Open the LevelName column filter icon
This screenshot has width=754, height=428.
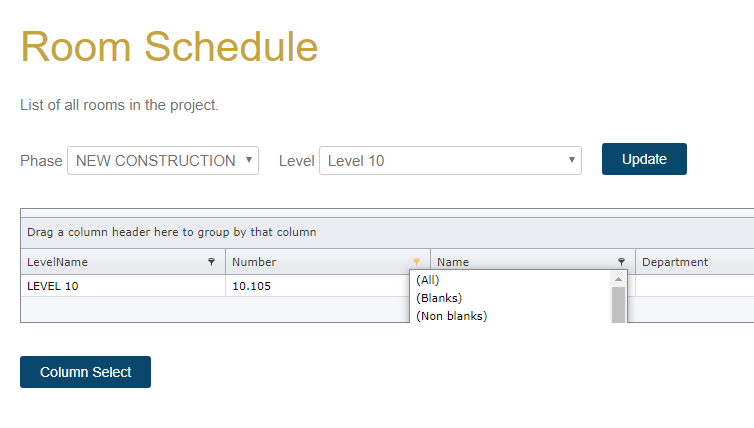click(x=211, y=262)
